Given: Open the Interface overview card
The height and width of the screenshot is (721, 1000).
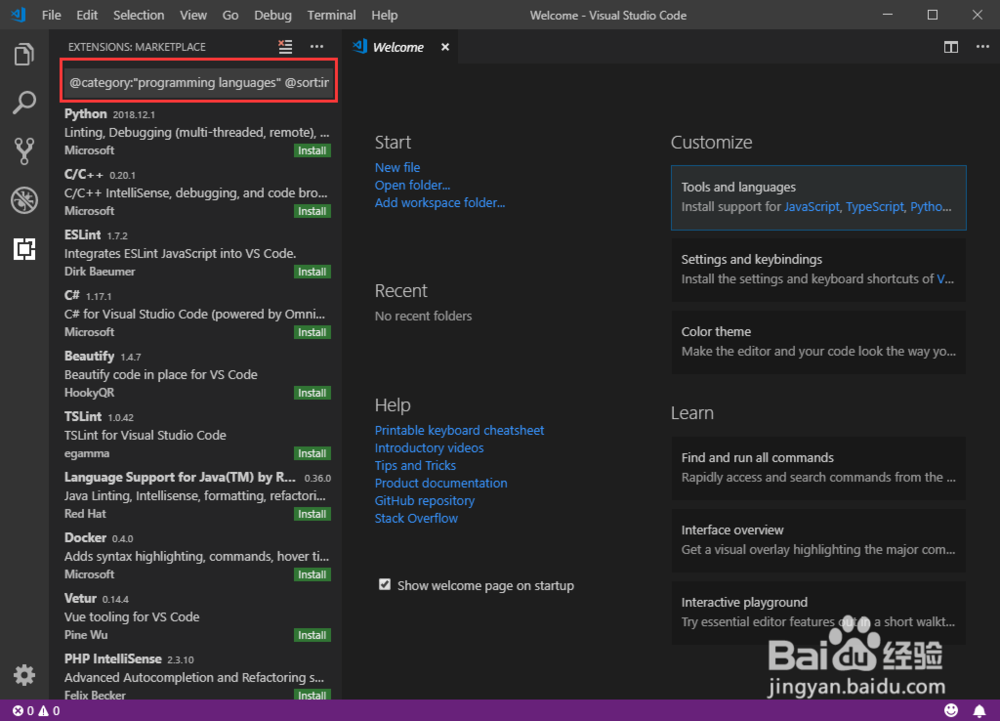Looking at the screenshot, I should (x=818, y=540).
